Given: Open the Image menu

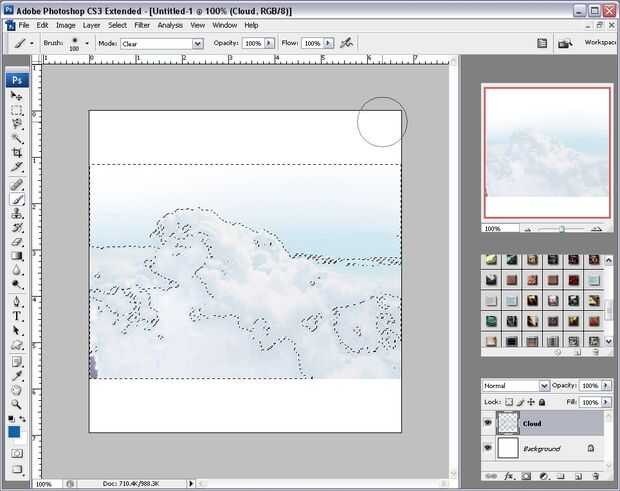Looking at the screenshot, I should [66, 25].
